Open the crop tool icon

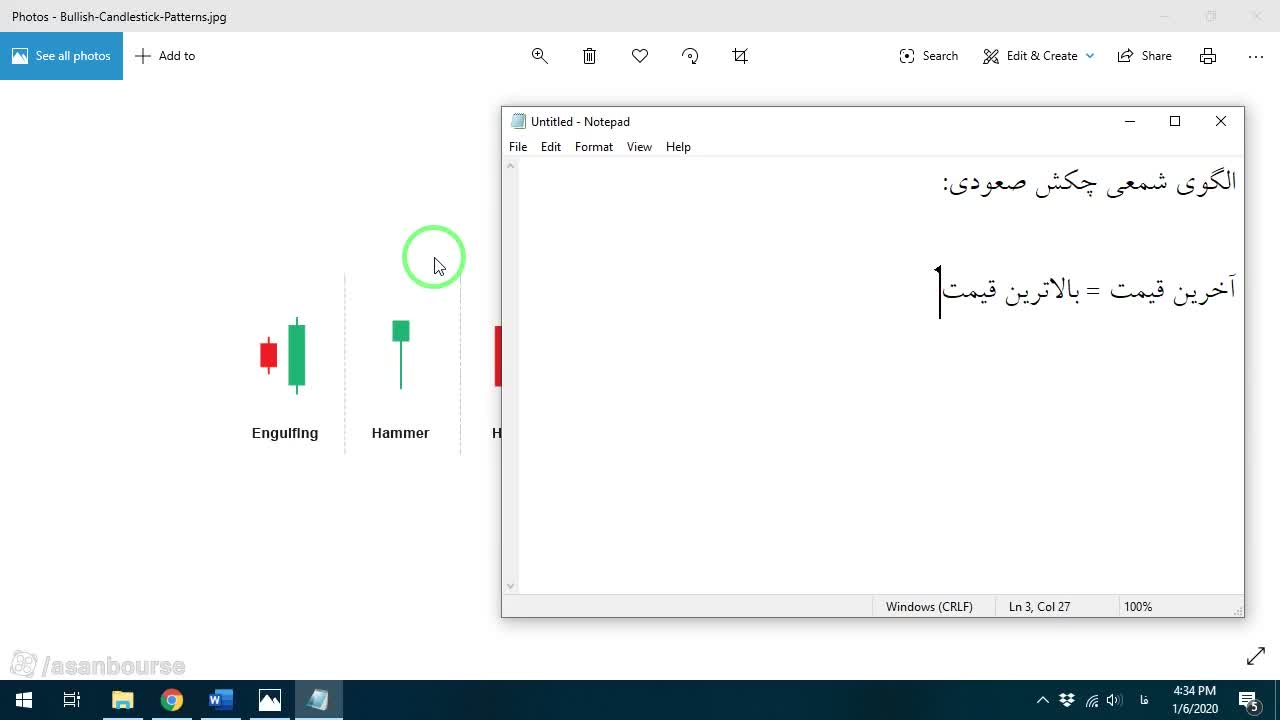coord(740,56)
